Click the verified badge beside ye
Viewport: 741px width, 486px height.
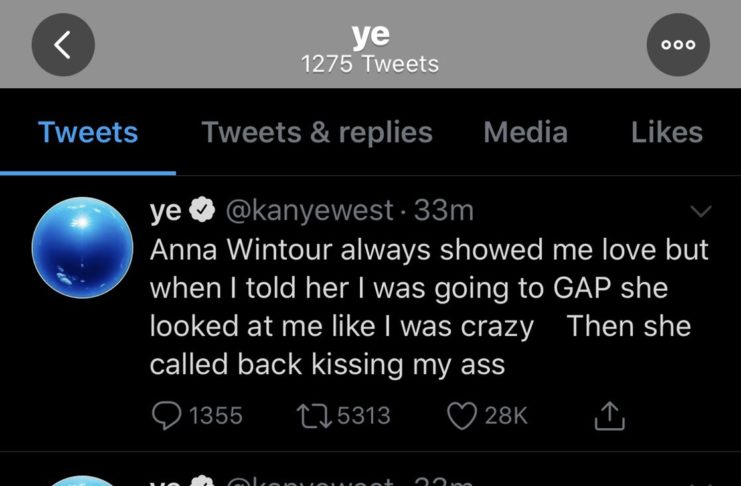coord(201,211)
